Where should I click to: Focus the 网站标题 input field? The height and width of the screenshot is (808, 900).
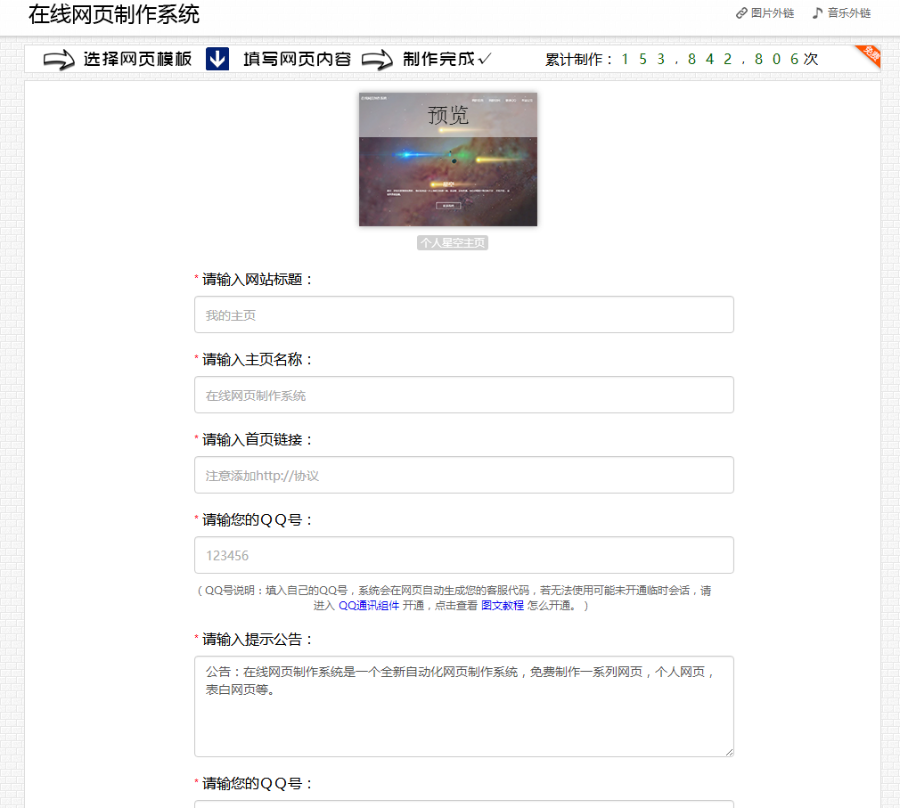click(463, 314)
